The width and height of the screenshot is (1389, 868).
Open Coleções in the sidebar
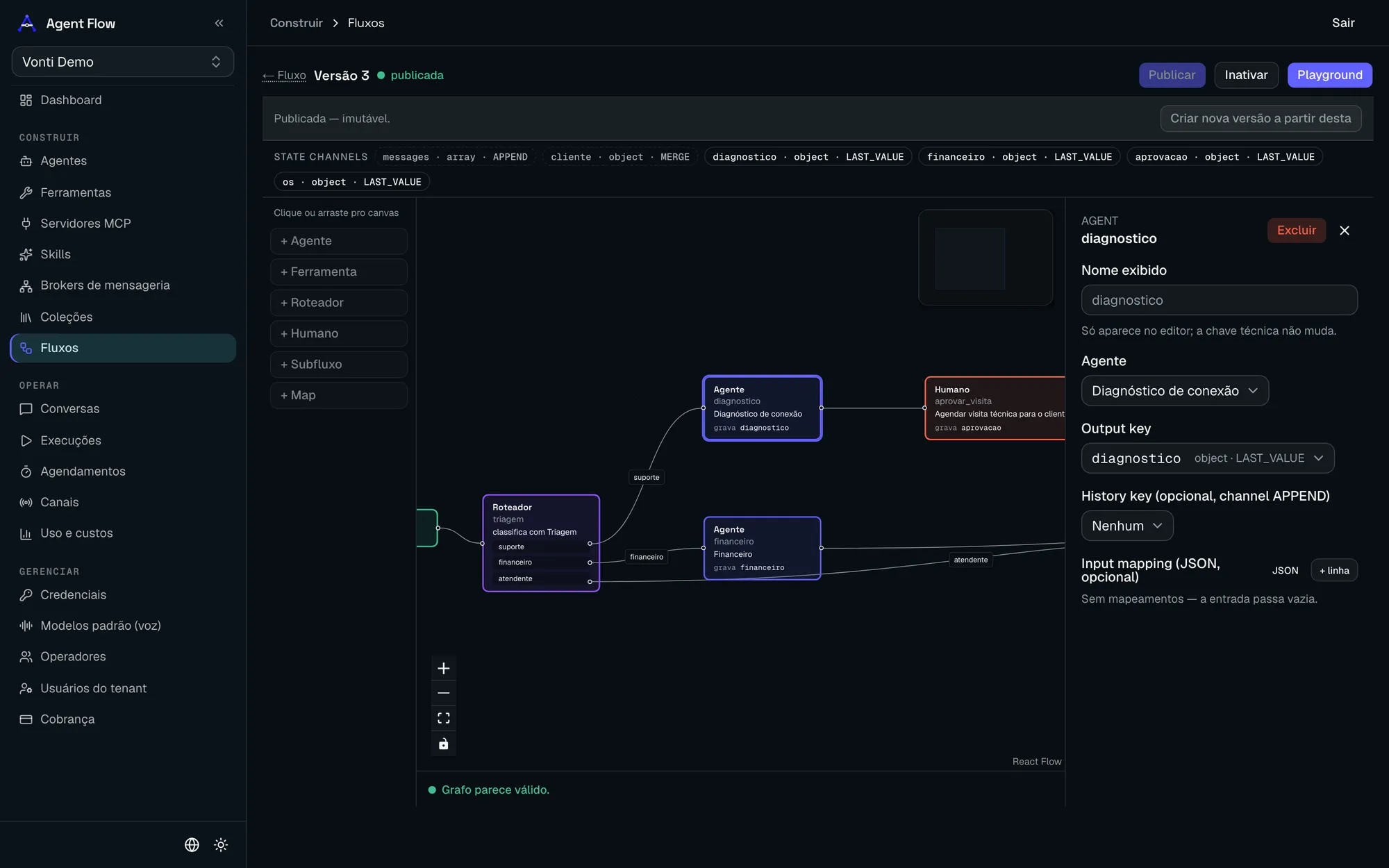pyautogui.click(x=123, y=317)
